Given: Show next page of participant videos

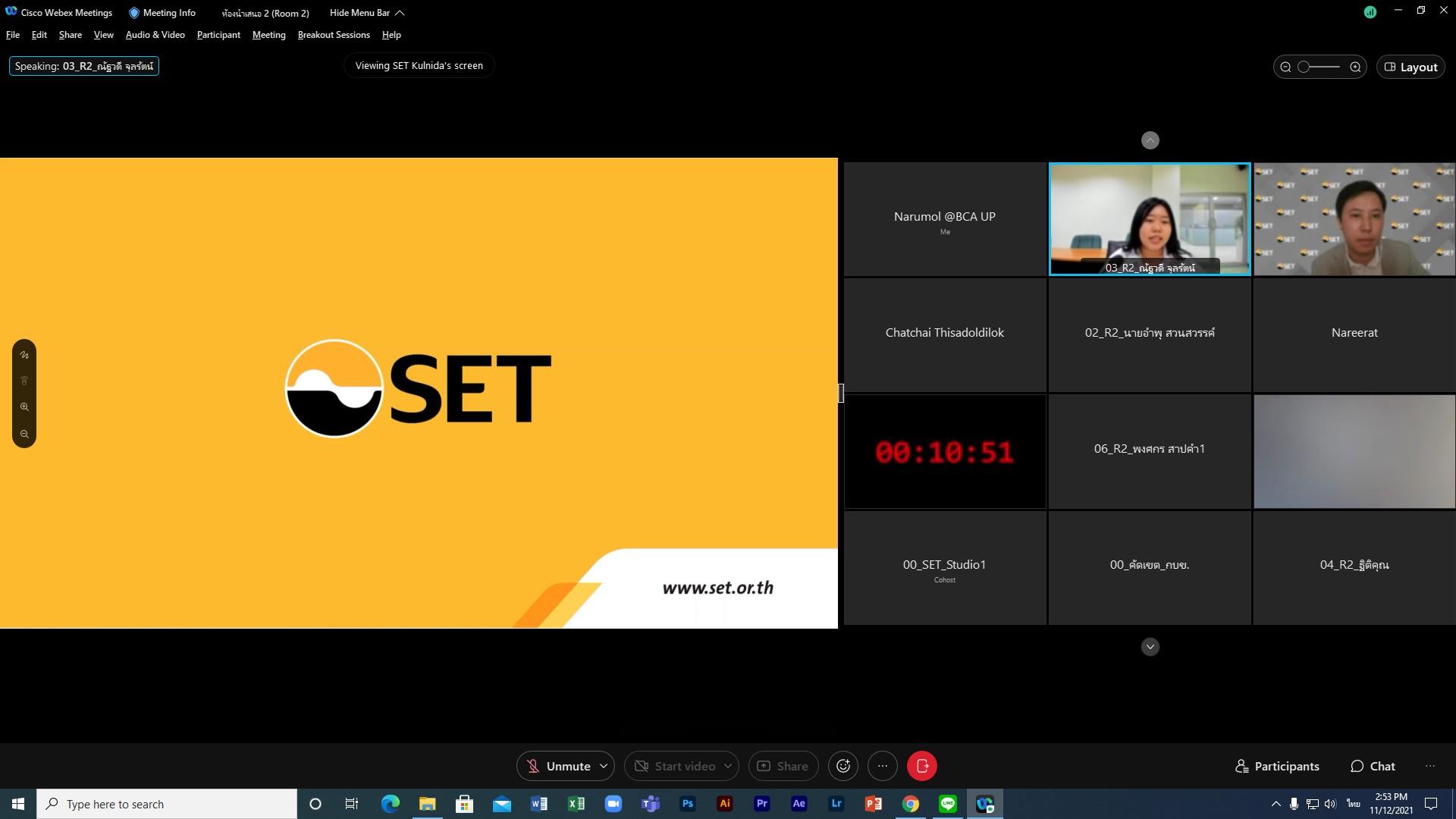Looking at the screenshot, I should [x=1150, y=647].
